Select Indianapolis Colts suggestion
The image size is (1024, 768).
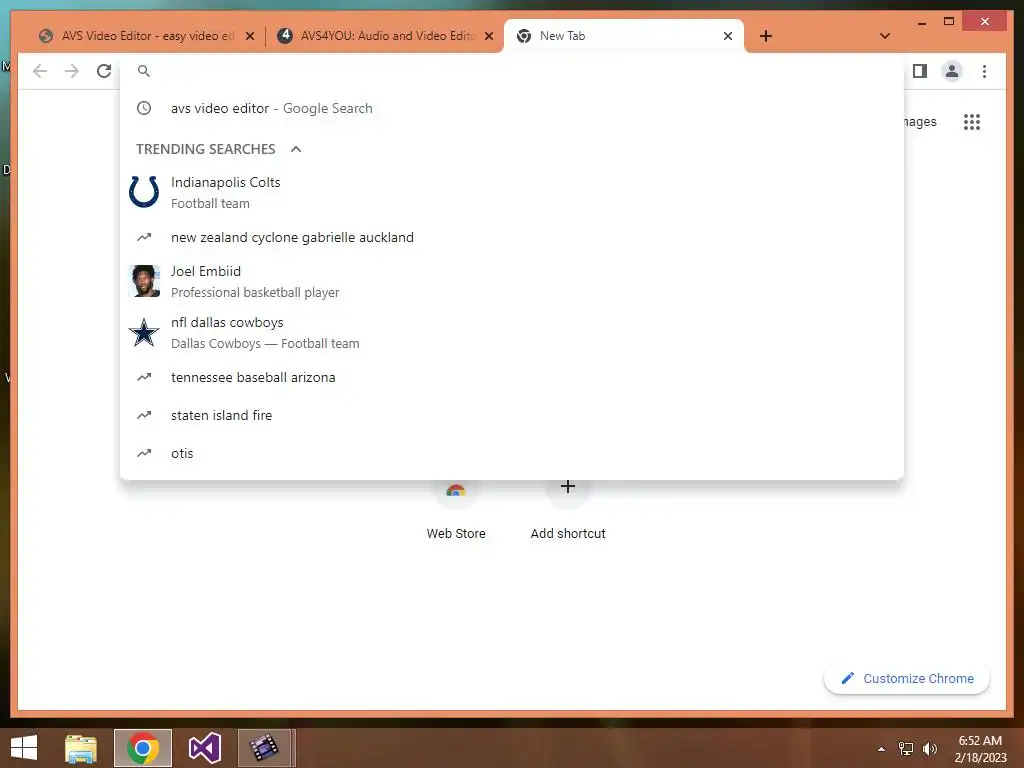[x=512, y=193]
